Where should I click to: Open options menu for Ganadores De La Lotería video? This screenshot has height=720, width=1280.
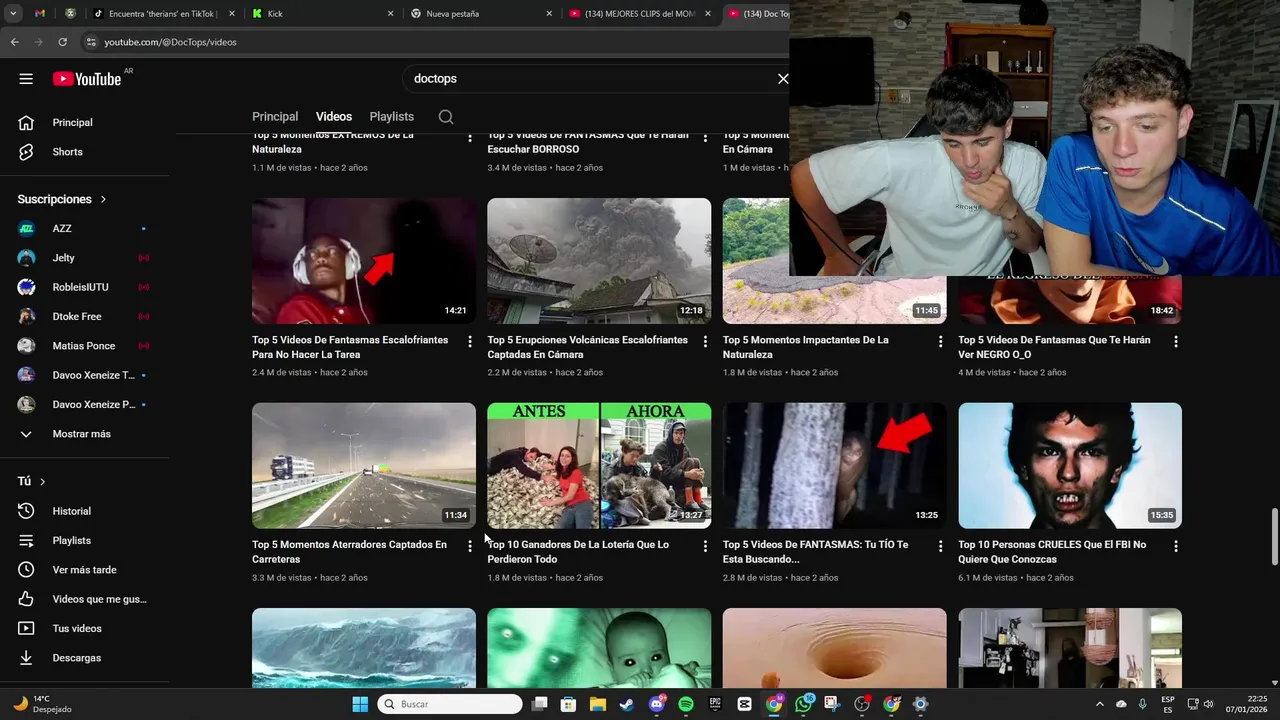(705, 546)
